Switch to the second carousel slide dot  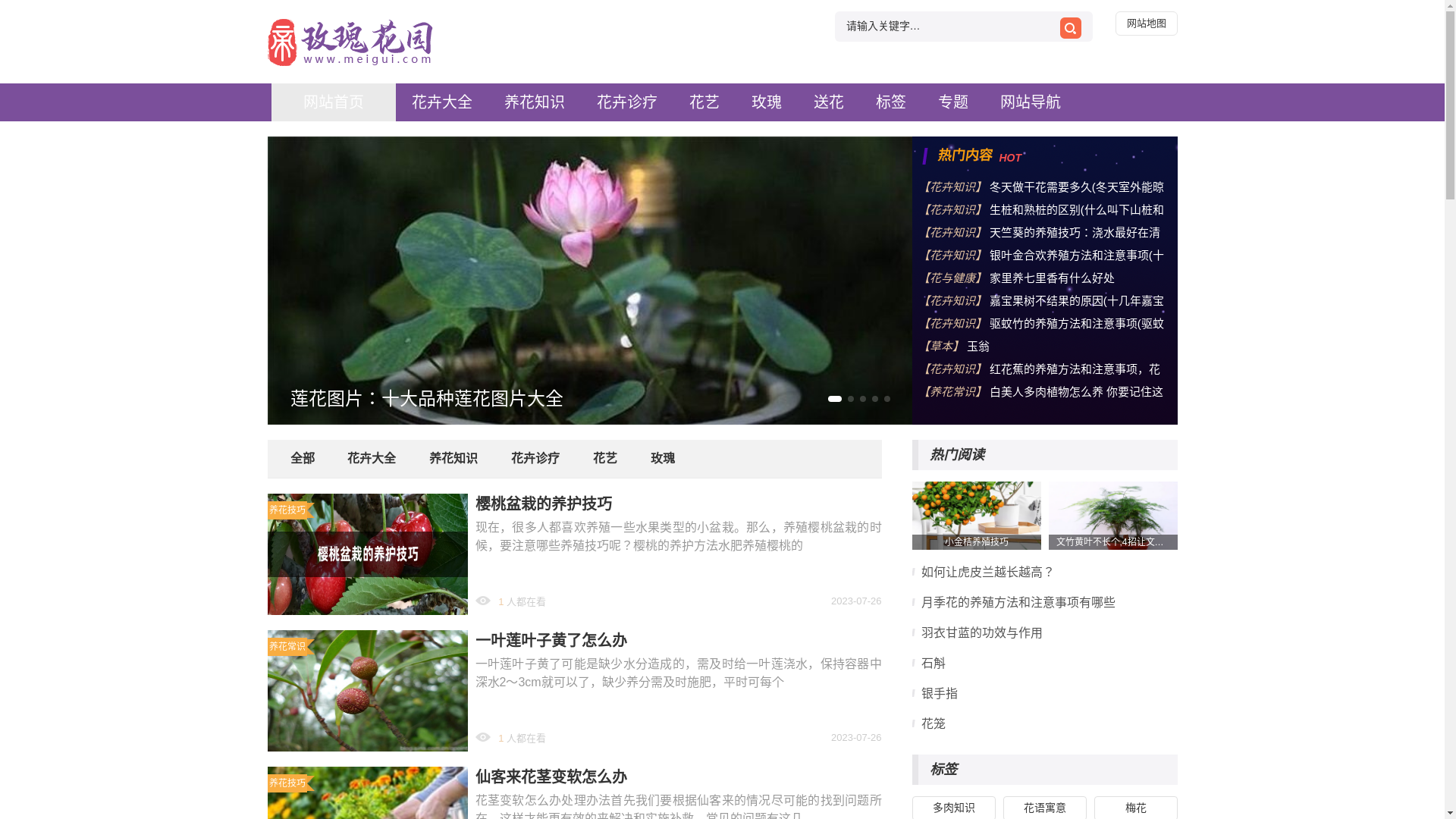[851, 399]
